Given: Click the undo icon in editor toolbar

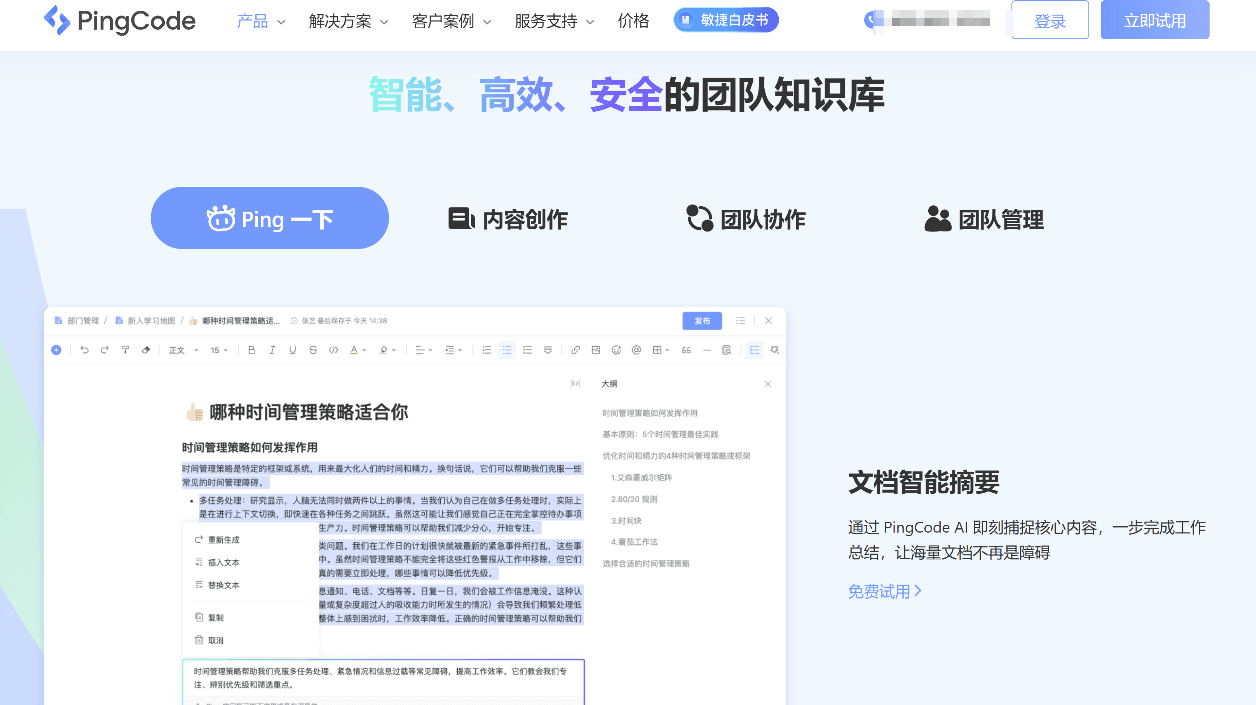Looking at the screenshot, I should [84, 350].
